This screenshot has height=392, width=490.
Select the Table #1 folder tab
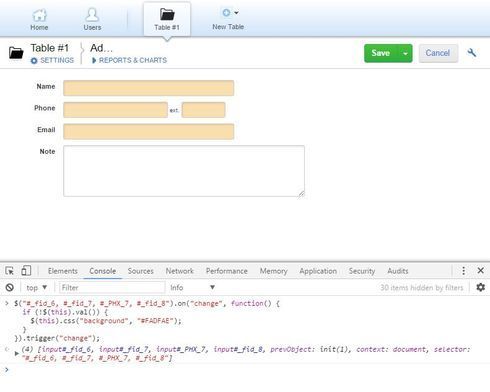click(x=167, y=19)
